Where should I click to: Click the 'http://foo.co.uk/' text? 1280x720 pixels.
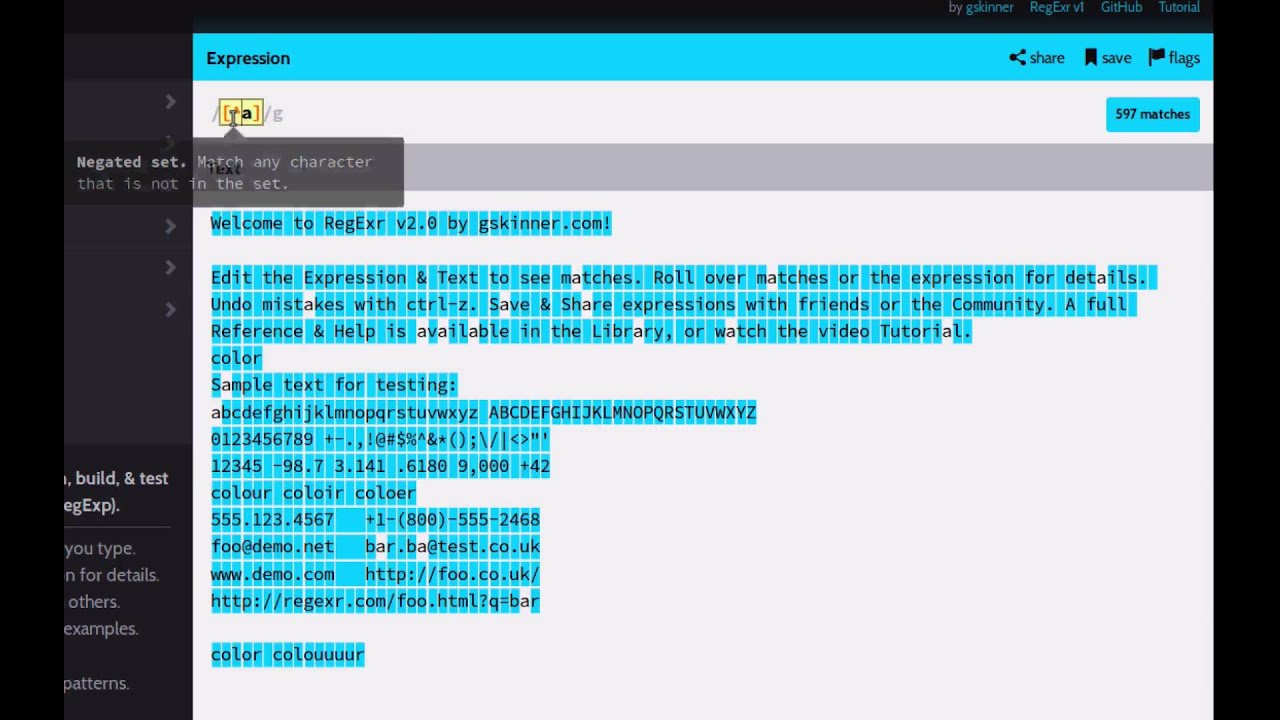tap(452, 574)
